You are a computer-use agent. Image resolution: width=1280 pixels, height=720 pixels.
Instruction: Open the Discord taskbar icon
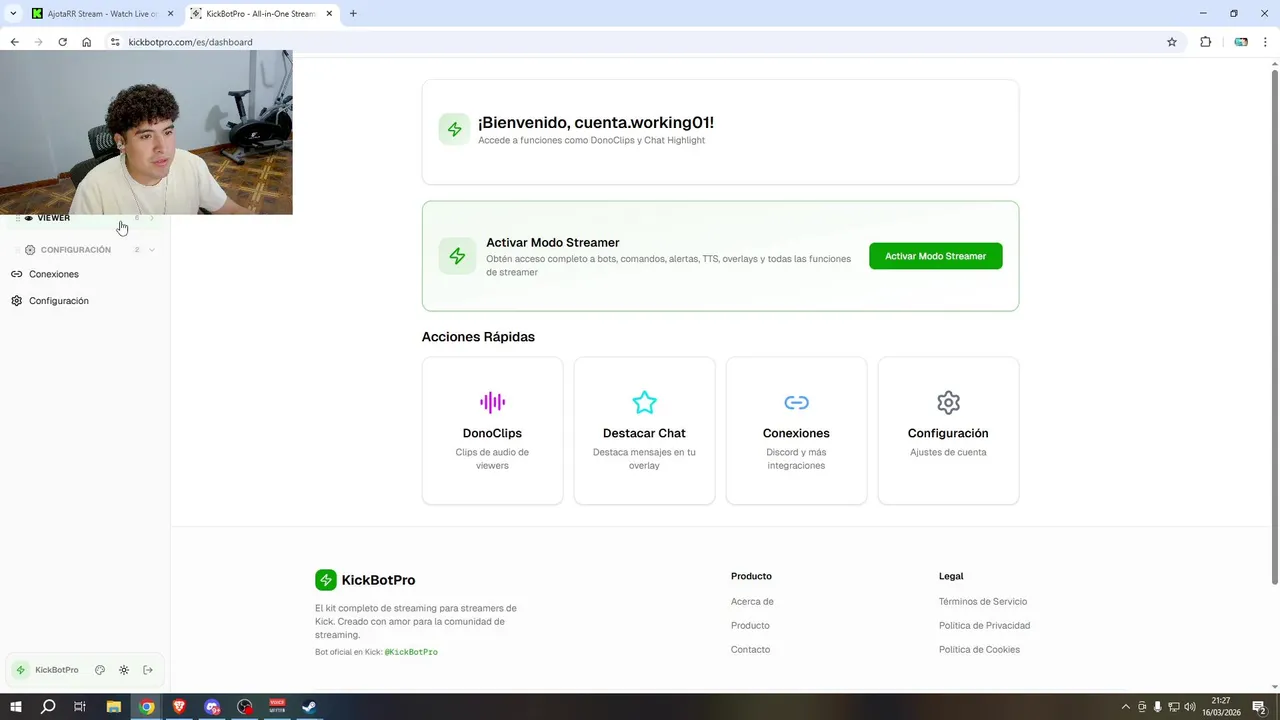[212, 707]
